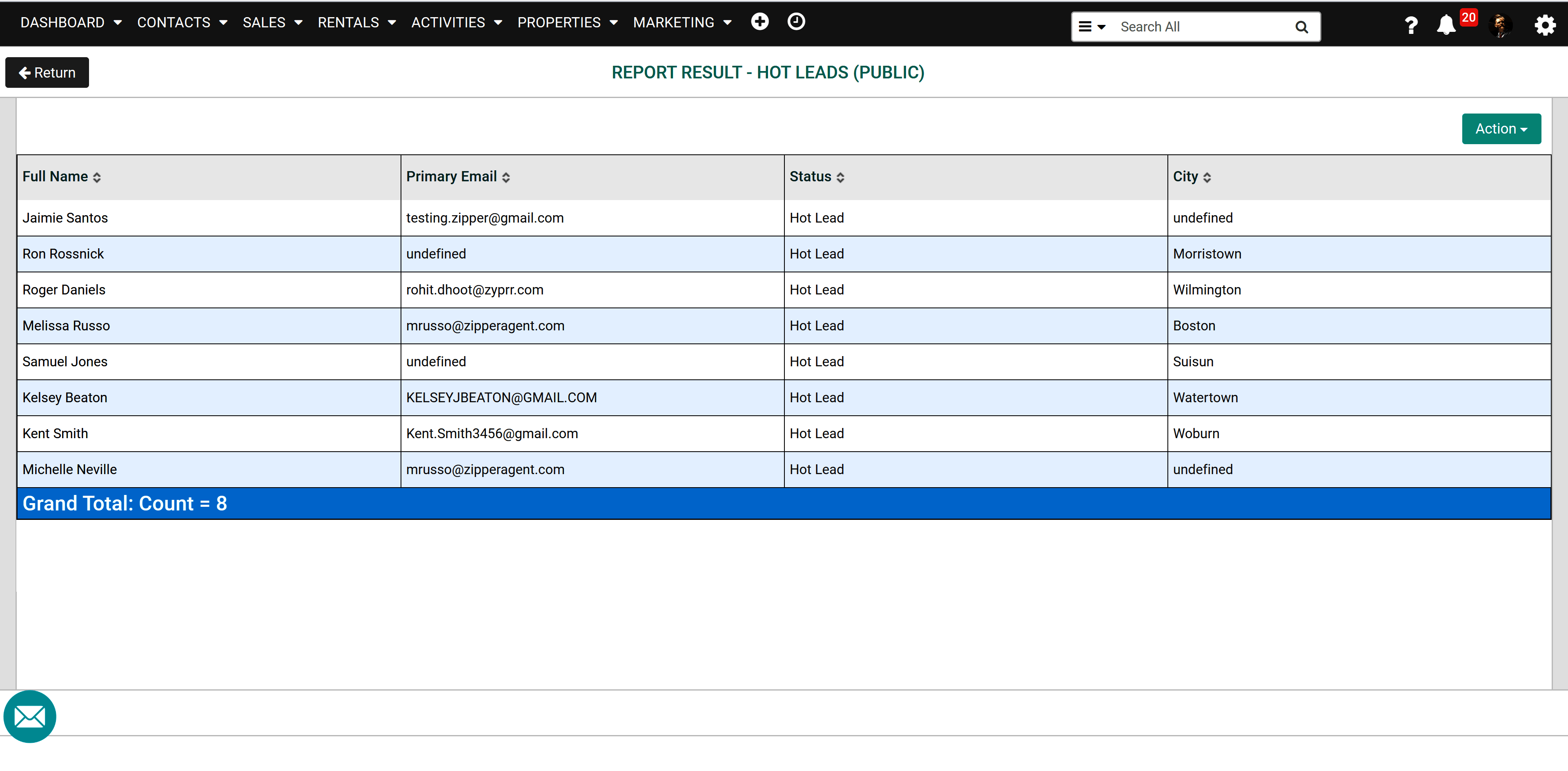Open the help question mark icon
Image resolution: width=1568 pixels, height=771 pixels.
[1410, 26]
